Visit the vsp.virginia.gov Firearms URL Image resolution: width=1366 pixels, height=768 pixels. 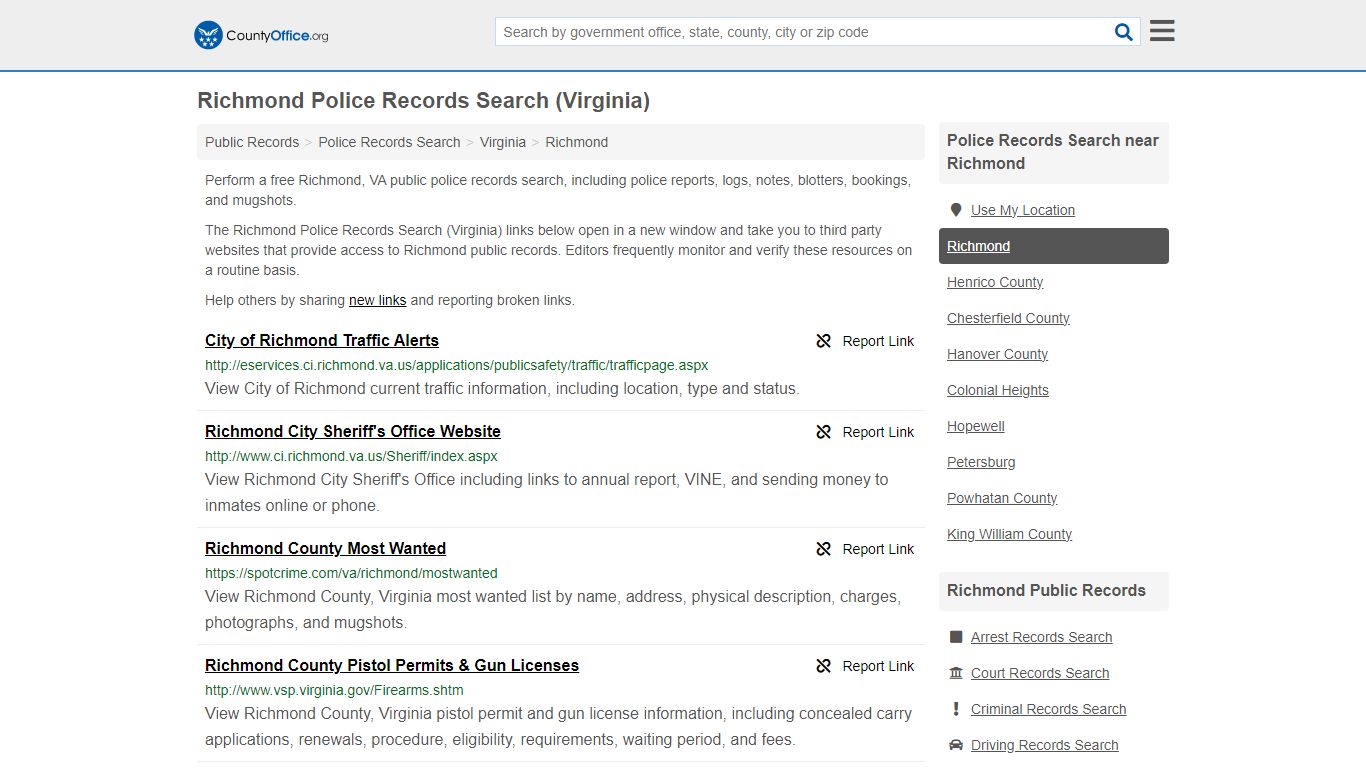tap(334, 690)
